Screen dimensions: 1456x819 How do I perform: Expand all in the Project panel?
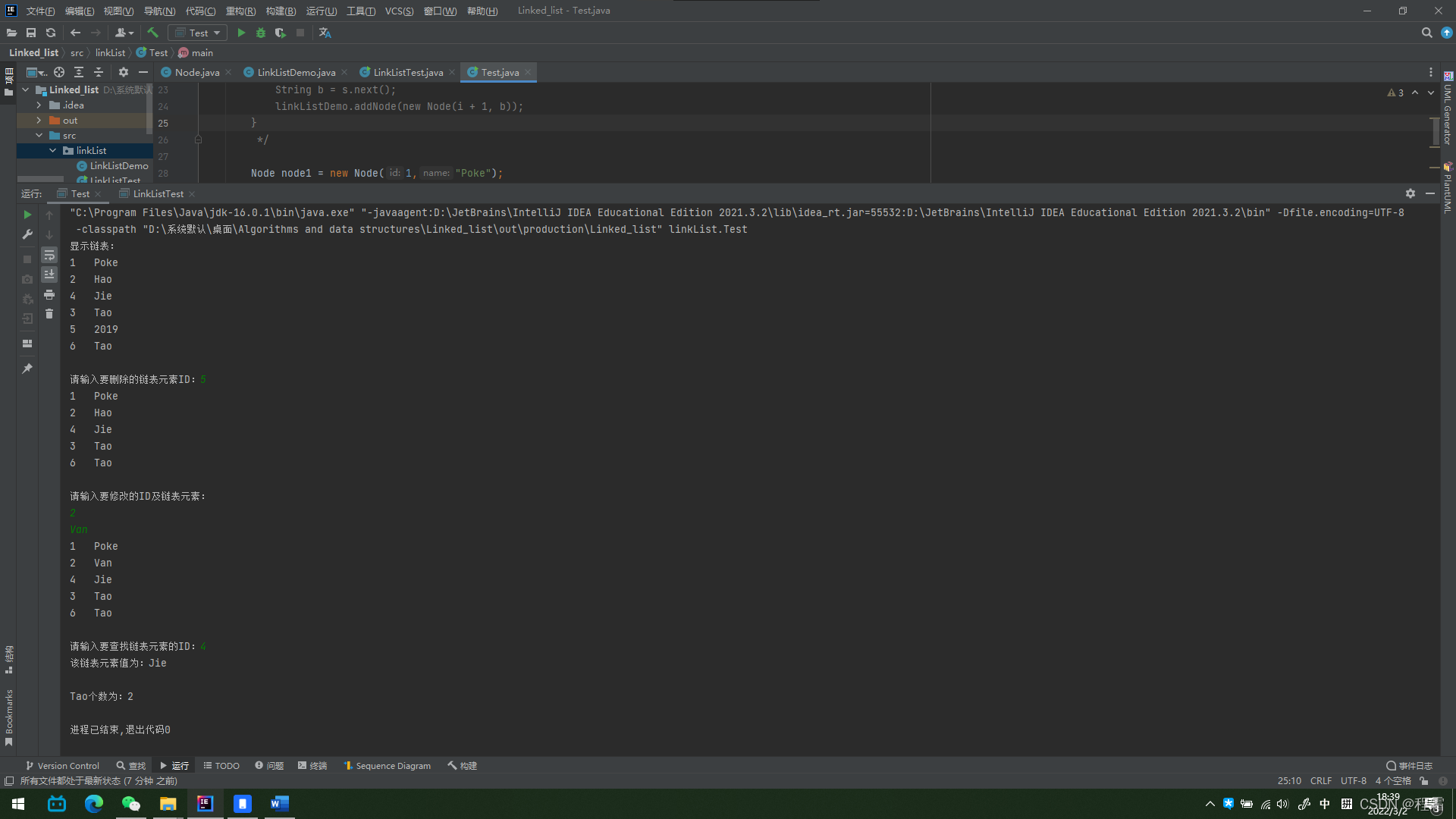coord(79,72)
